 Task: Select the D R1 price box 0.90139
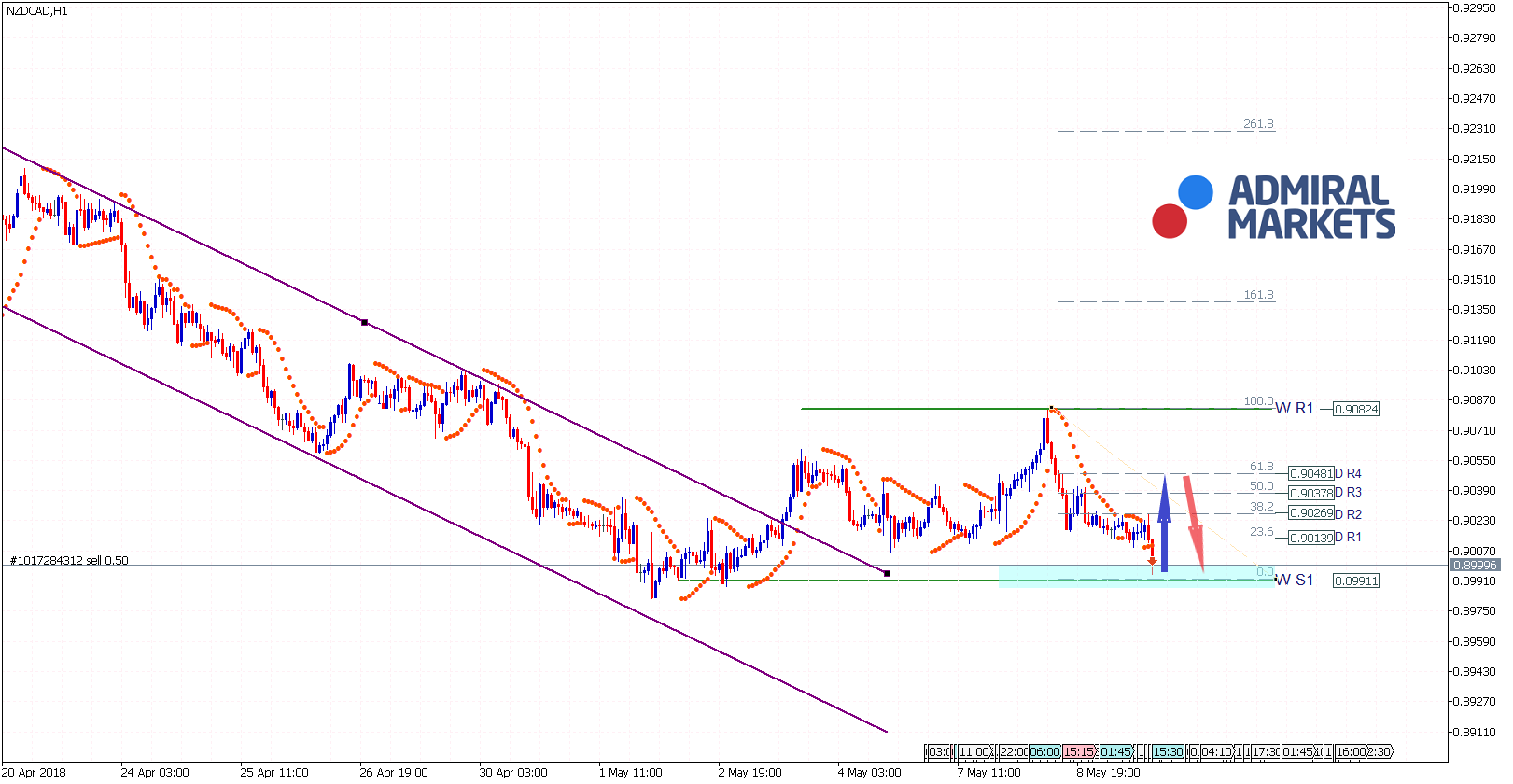(1311, 538)
